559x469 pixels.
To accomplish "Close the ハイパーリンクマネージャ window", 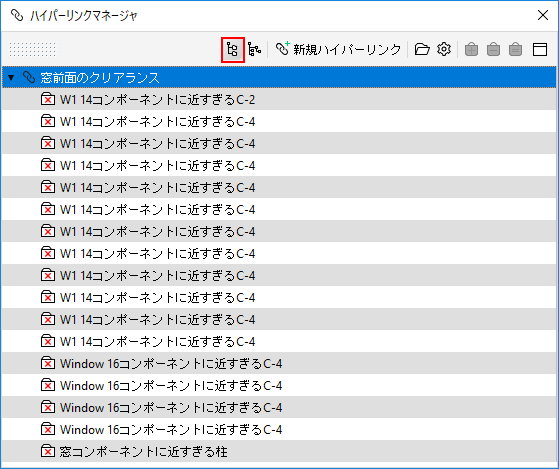I will (x=543, y=15).
